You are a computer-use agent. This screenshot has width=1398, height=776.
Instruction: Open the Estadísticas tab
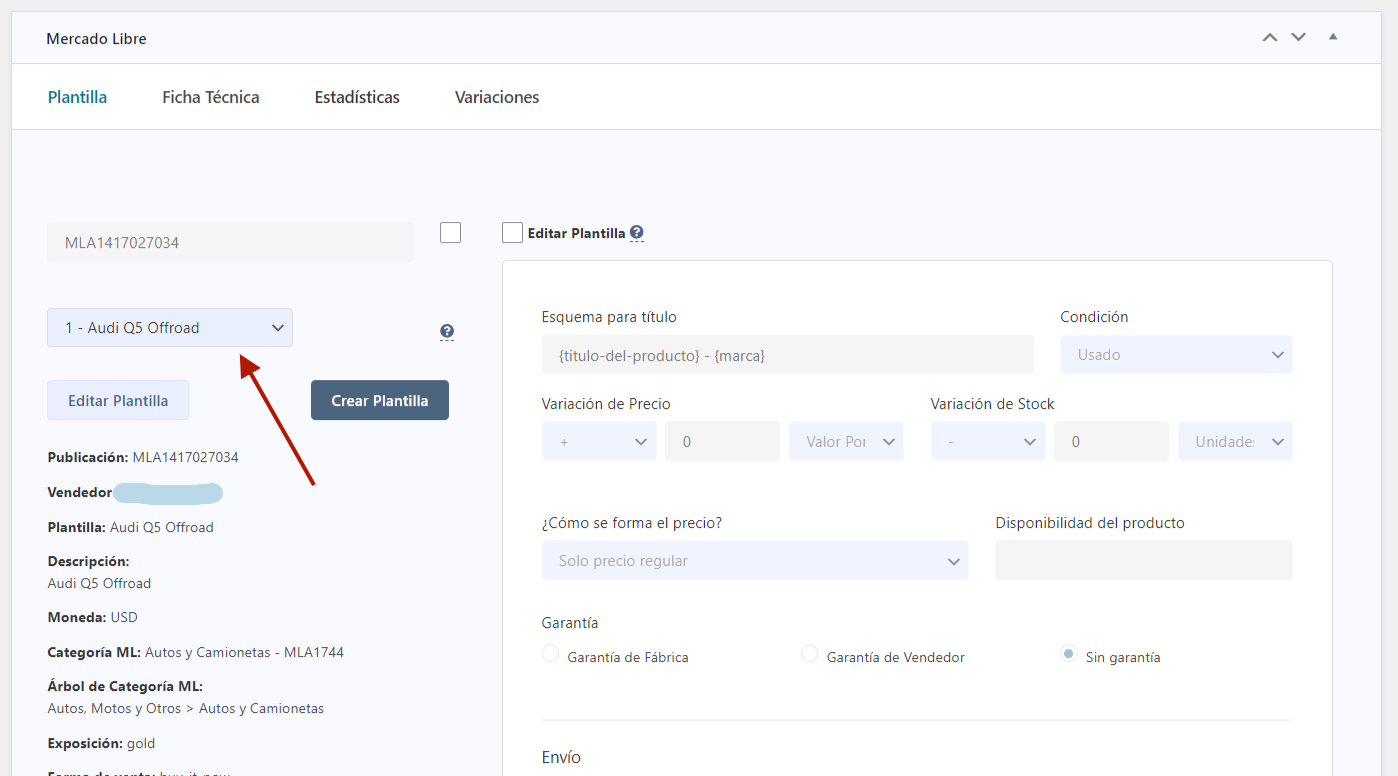coord(357,97)
